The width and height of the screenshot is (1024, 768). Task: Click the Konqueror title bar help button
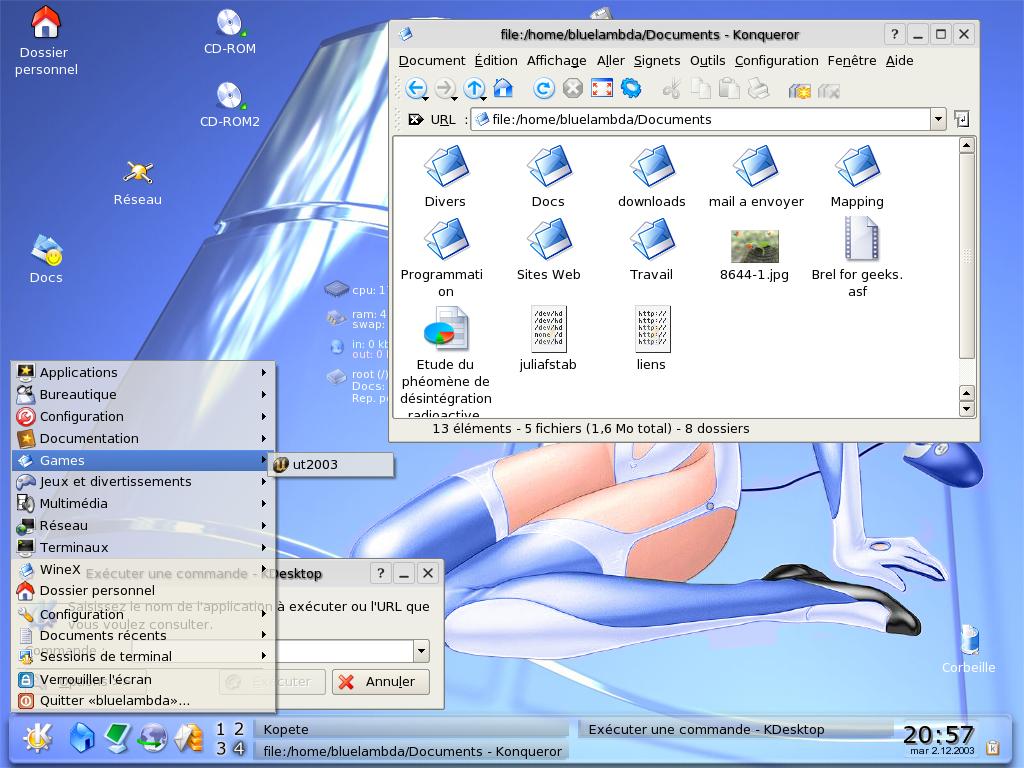coord(894,34)
